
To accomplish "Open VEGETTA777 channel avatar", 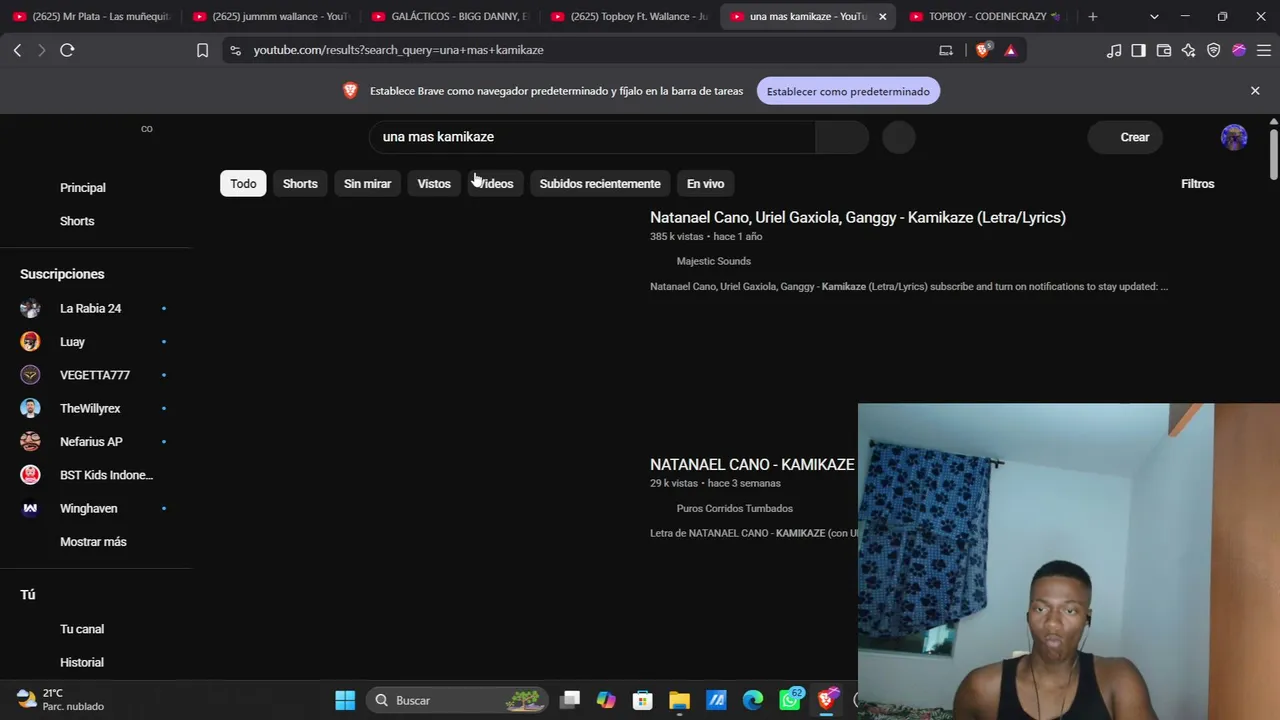I will coord(30,375).
